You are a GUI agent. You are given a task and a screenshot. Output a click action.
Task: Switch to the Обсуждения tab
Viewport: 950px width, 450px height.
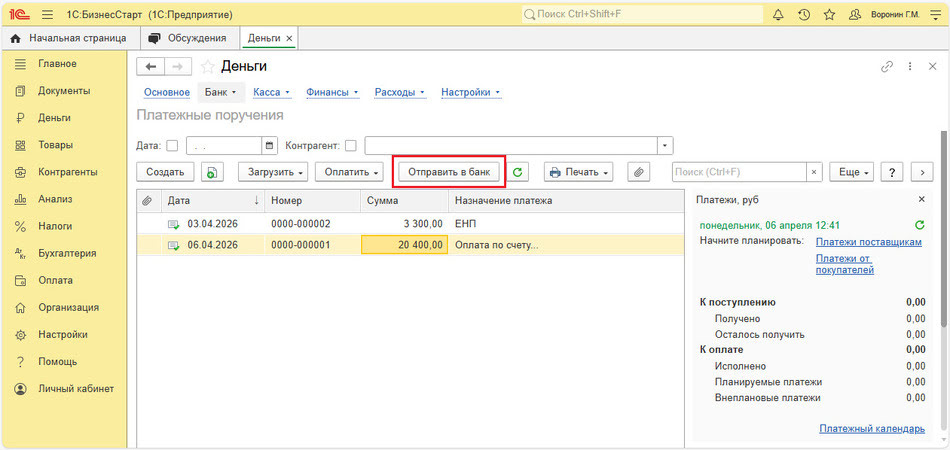[188, 38]
